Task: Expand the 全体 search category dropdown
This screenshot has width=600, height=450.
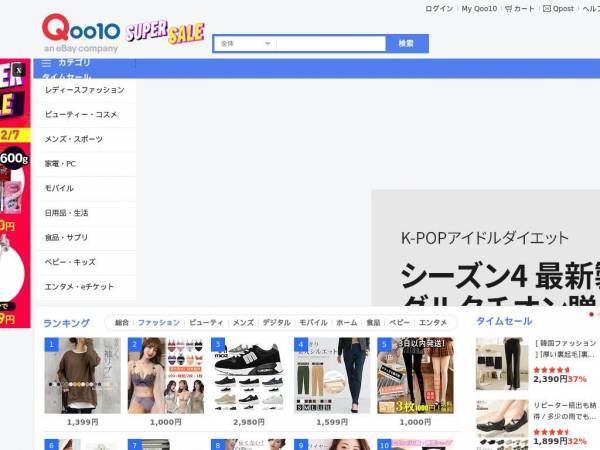Action: [x=245, y=44]
